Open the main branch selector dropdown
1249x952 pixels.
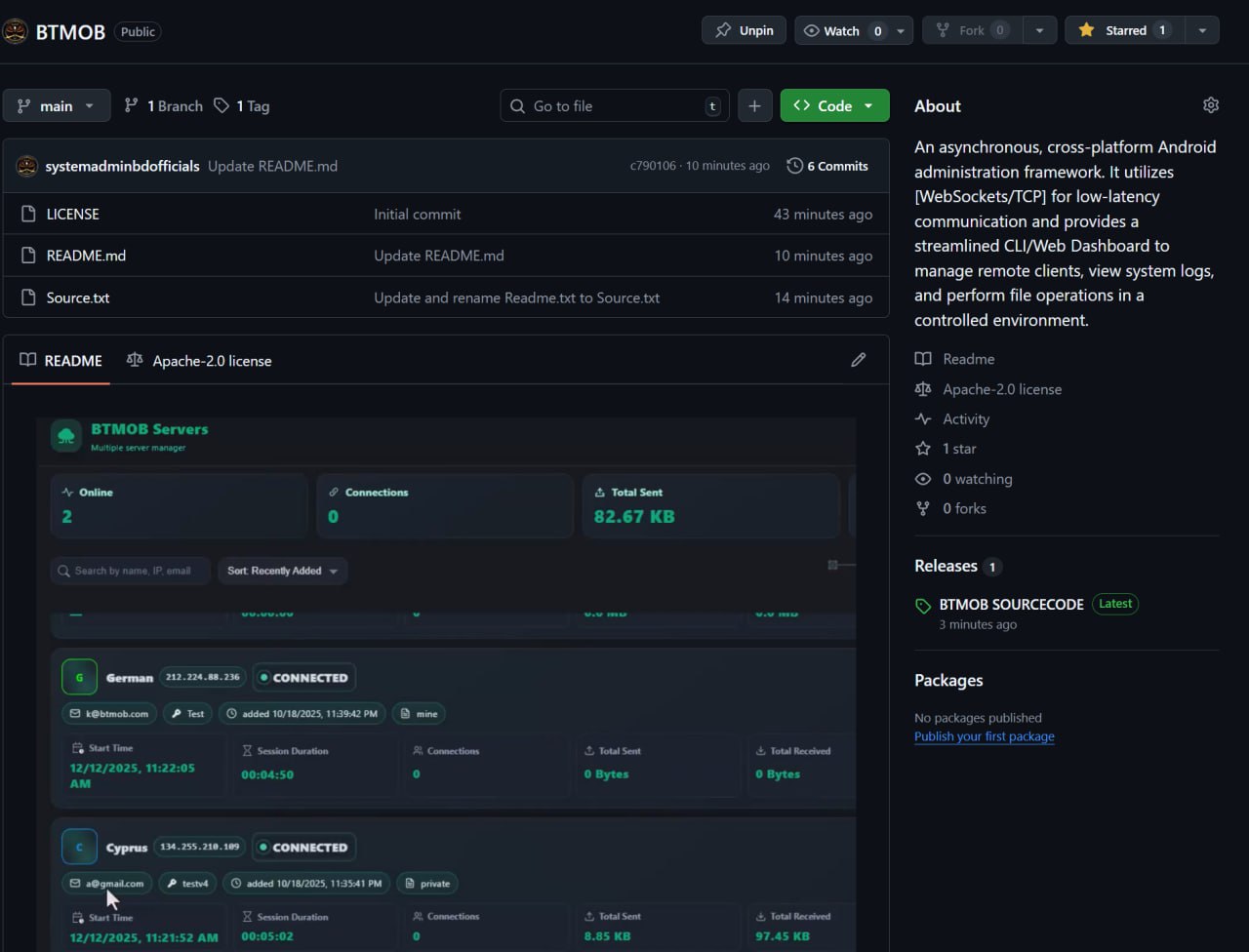(56, 105)
